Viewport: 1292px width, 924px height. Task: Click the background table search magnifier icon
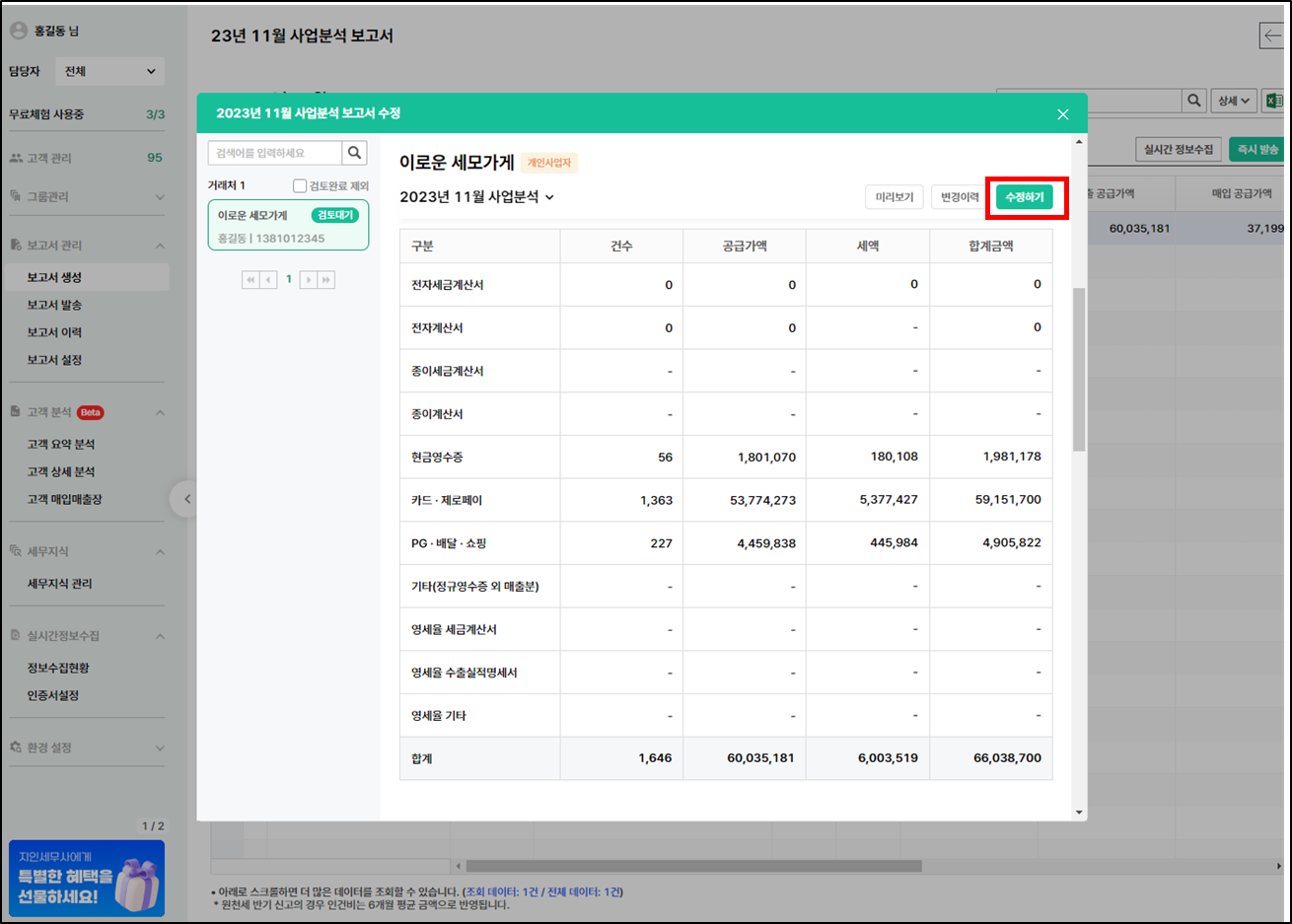click(x=1194, y=101)
